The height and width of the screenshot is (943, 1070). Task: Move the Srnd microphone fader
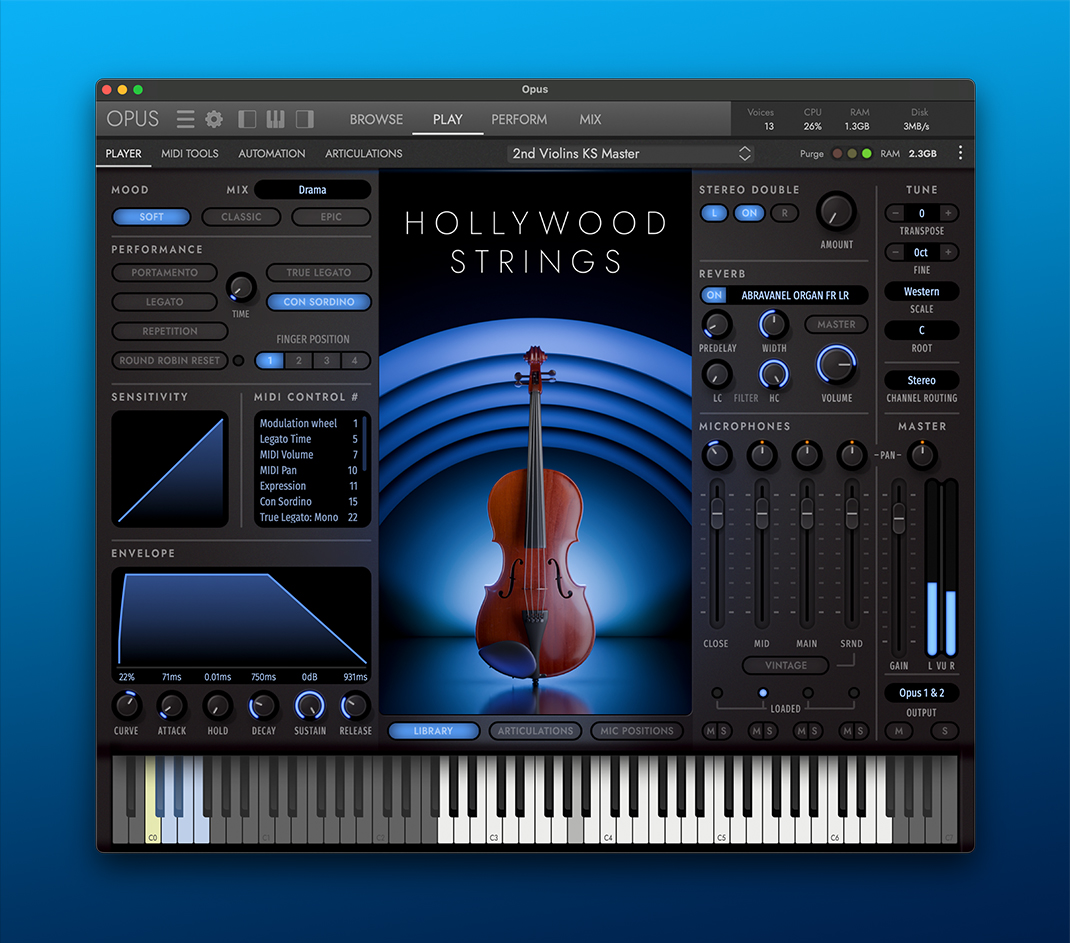click(x=852, y=513)
